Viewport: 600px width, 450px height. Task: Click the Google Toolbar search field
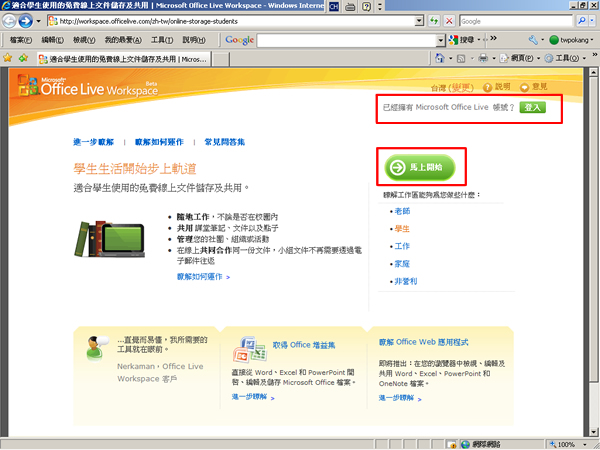tap(347, 40)
